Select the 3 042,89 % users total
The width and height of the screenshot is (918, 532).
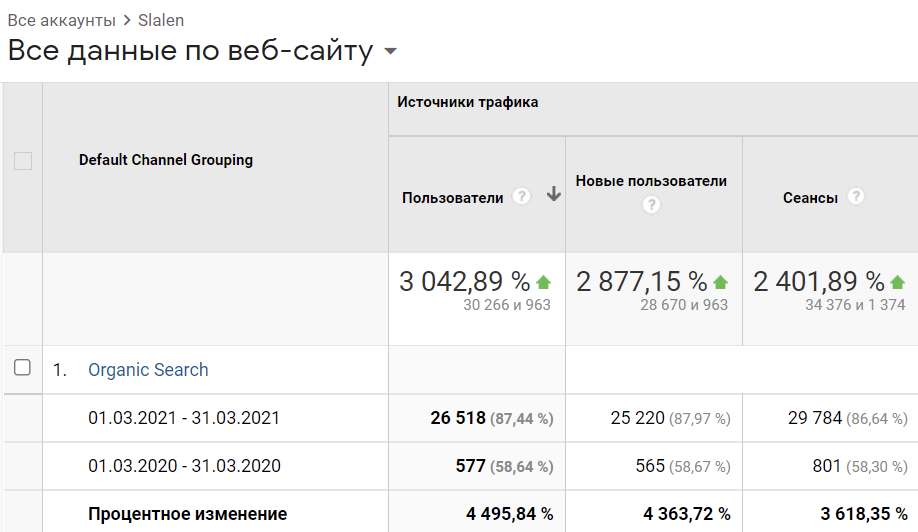pos(465,282)
